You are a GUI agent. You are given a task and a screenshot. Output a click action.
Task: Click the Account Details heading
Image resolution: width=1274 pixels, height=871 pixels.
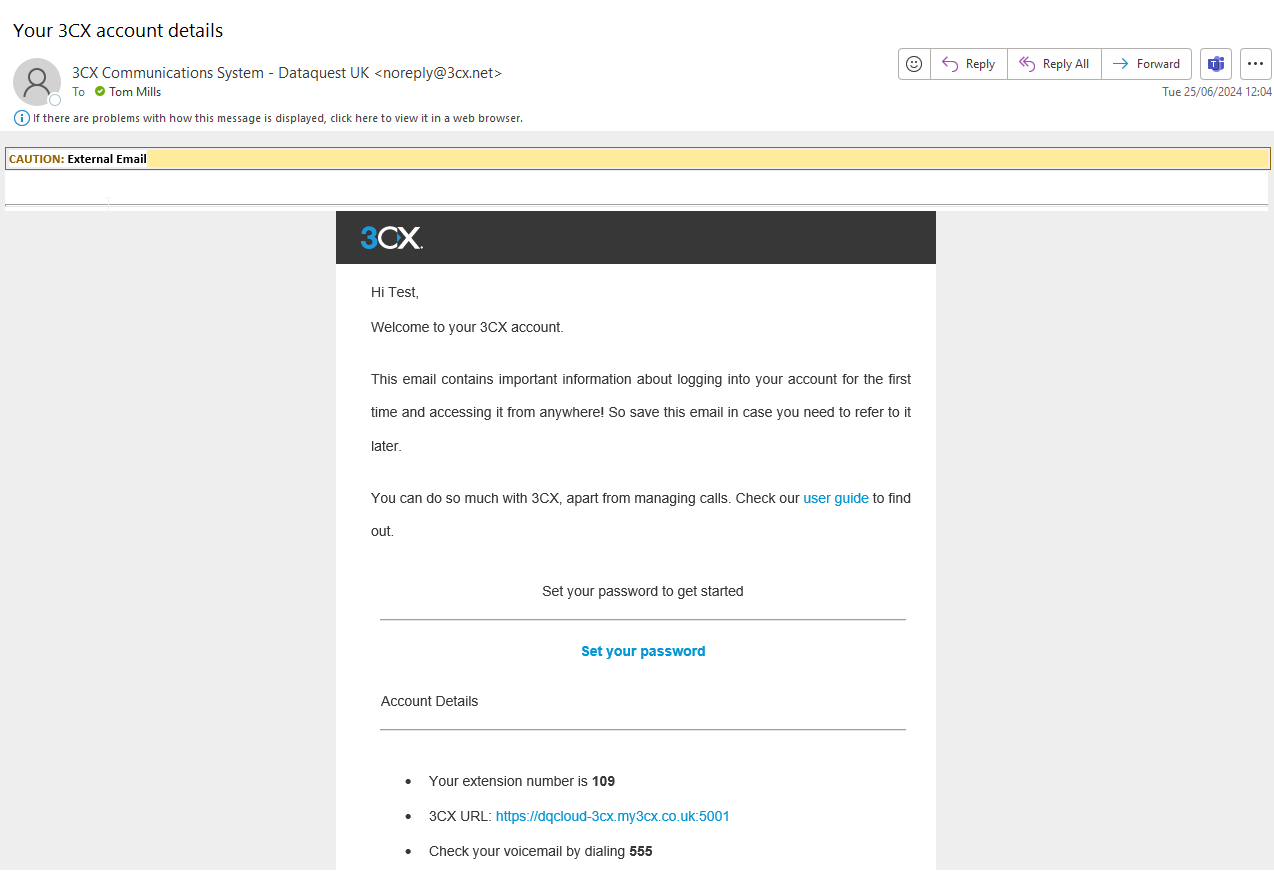pyautogui.click(x=429, y=701)
